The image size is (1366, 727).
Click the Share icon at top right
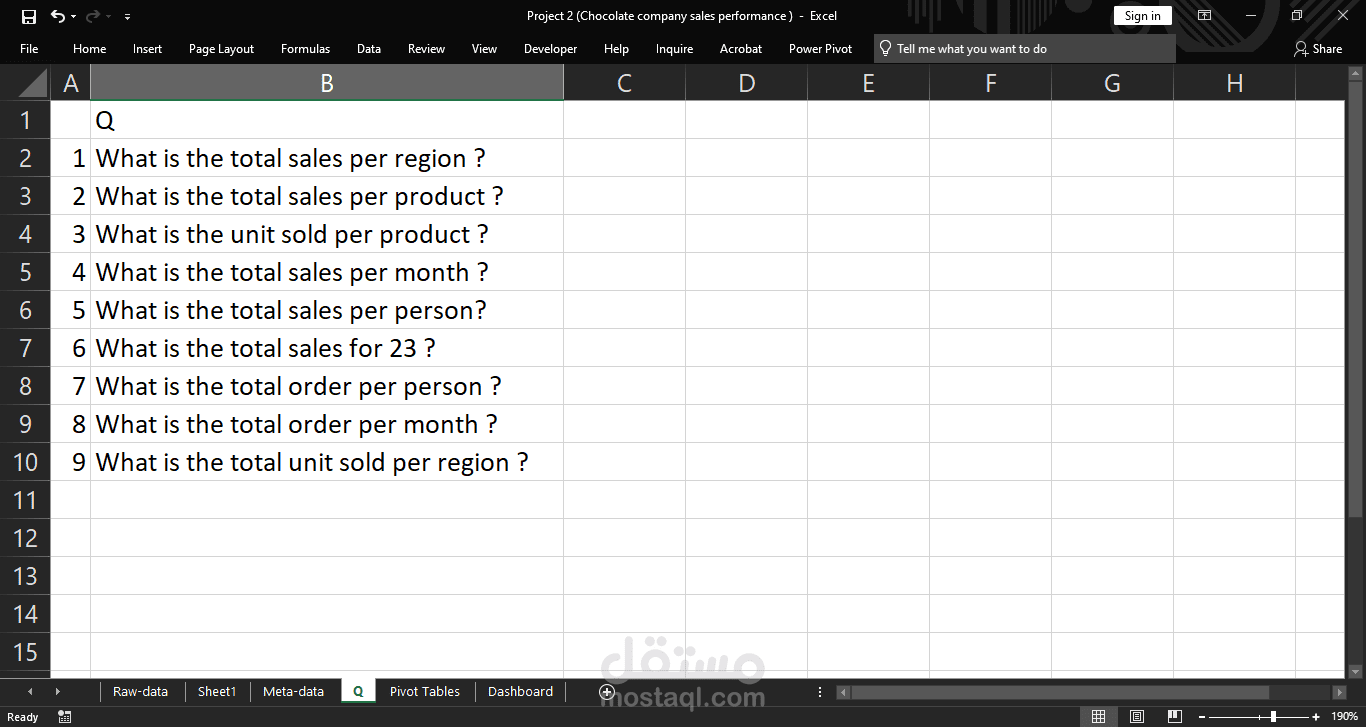1318,48
